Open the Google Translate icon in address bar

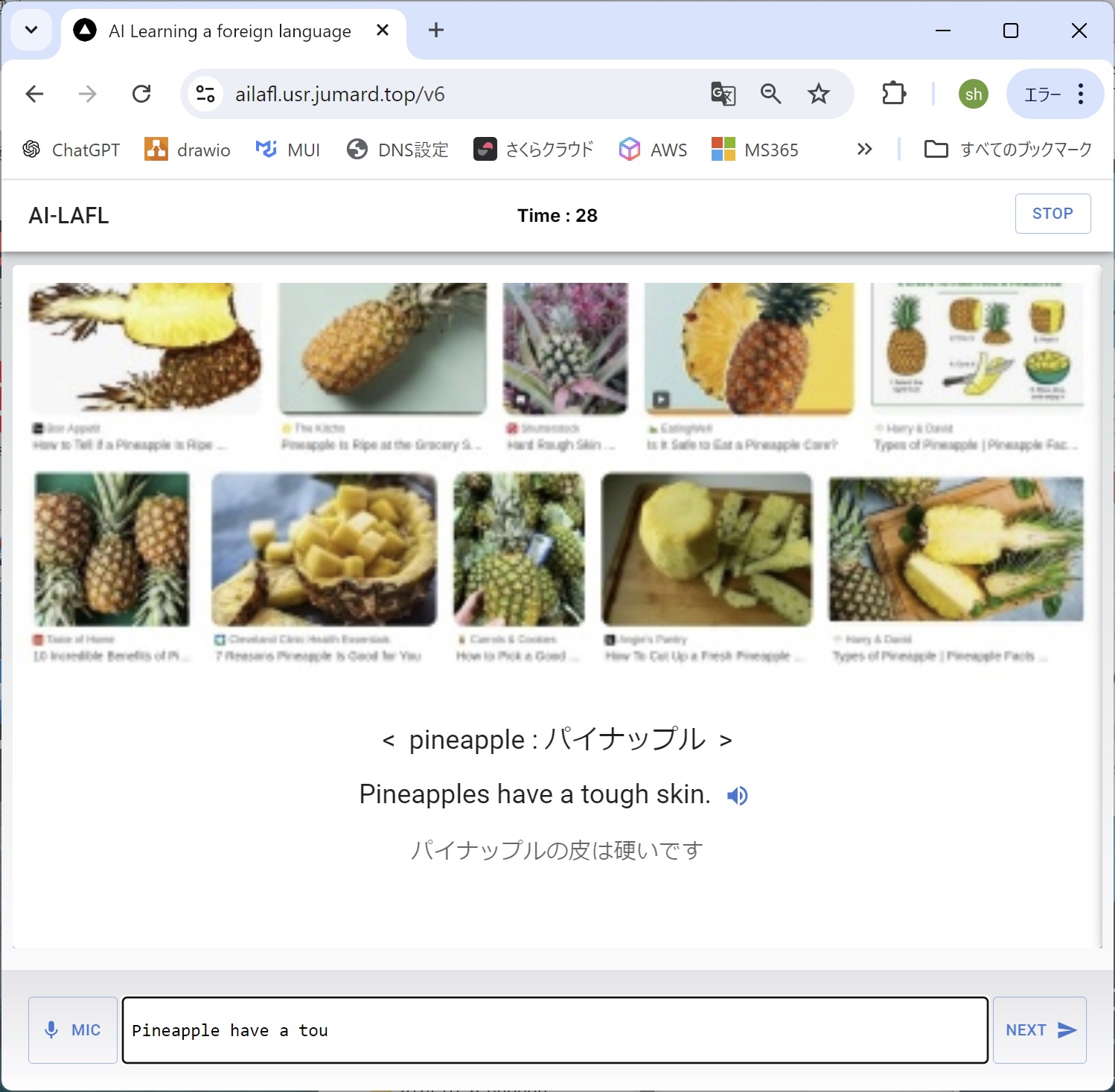[x=723, y=94]
